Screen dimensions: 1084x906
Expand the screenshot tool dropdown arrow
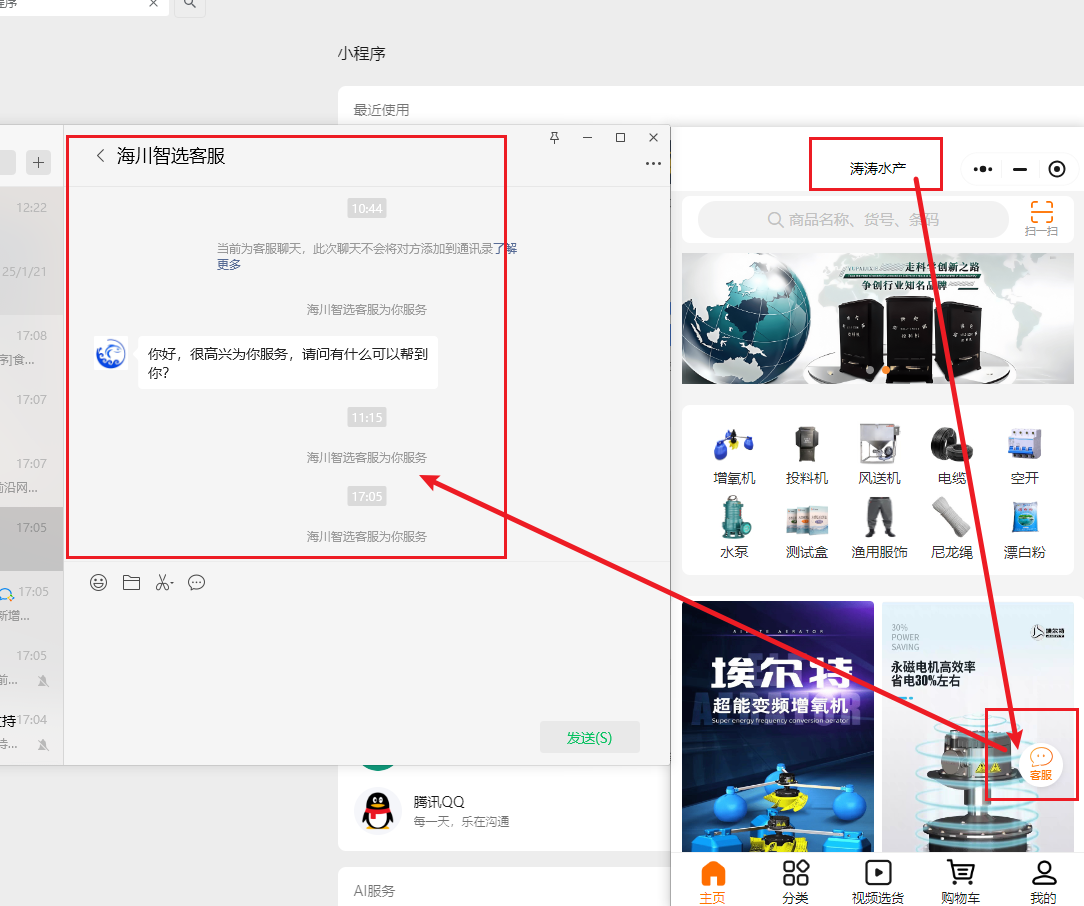pyautogui.click(x=172, y=583)
